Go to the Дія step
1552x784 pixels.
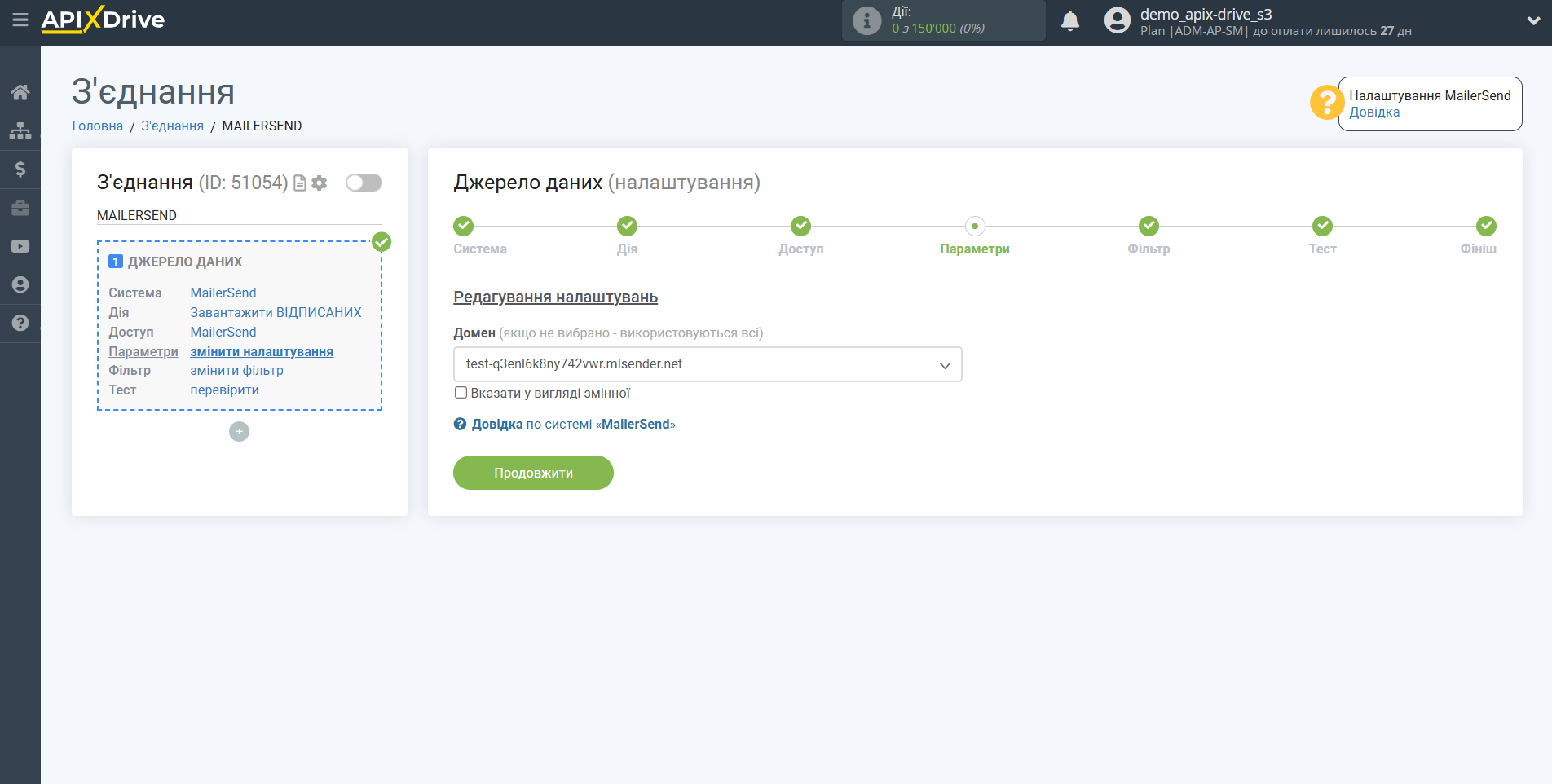pyautogui.click(x=627, y=226)
